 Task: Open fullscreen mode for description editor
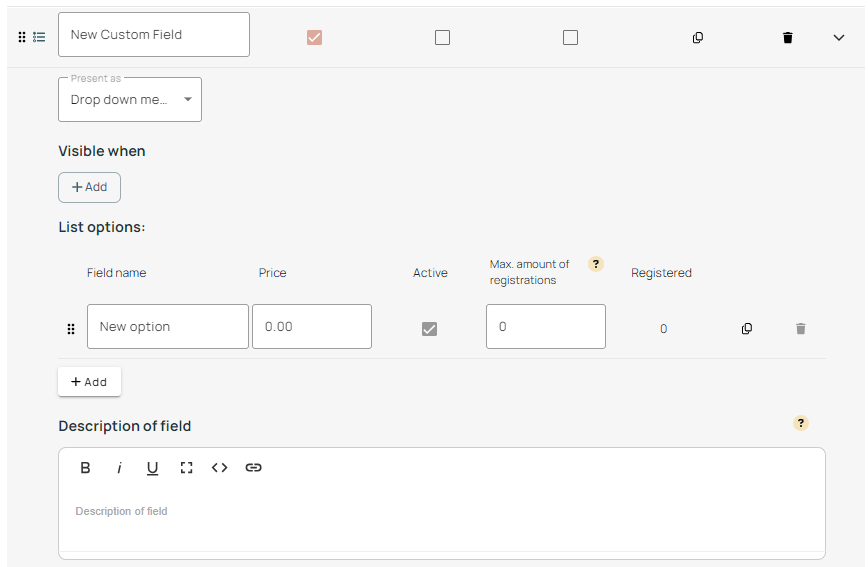[186, 468]
